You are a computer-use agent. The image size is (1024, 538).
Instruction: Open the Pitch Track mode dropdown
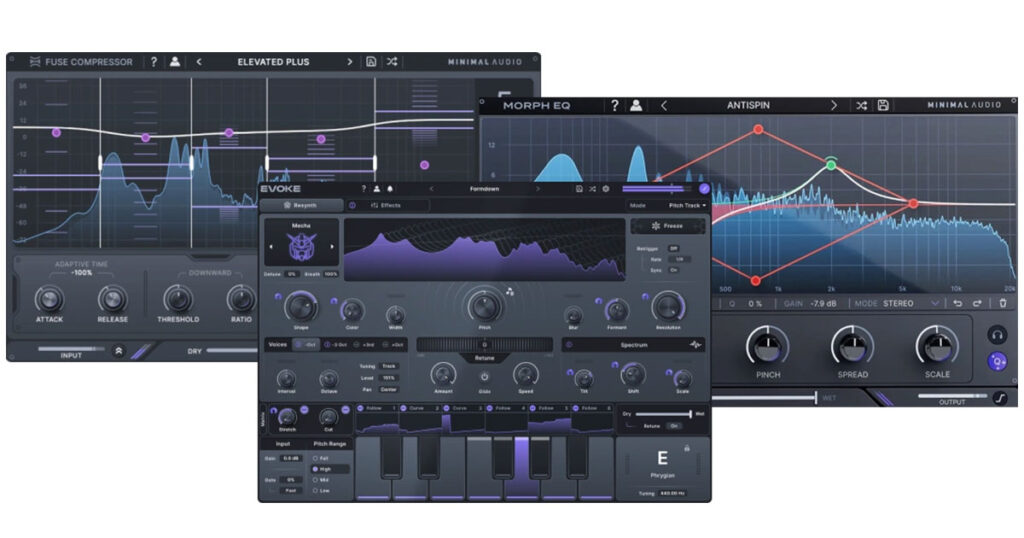(686, 205)
